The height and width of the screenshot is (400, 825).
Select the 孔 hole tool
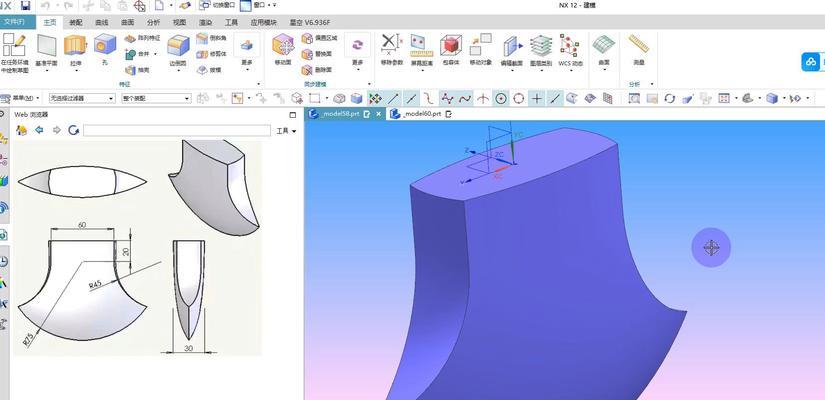tap(105, 49)
